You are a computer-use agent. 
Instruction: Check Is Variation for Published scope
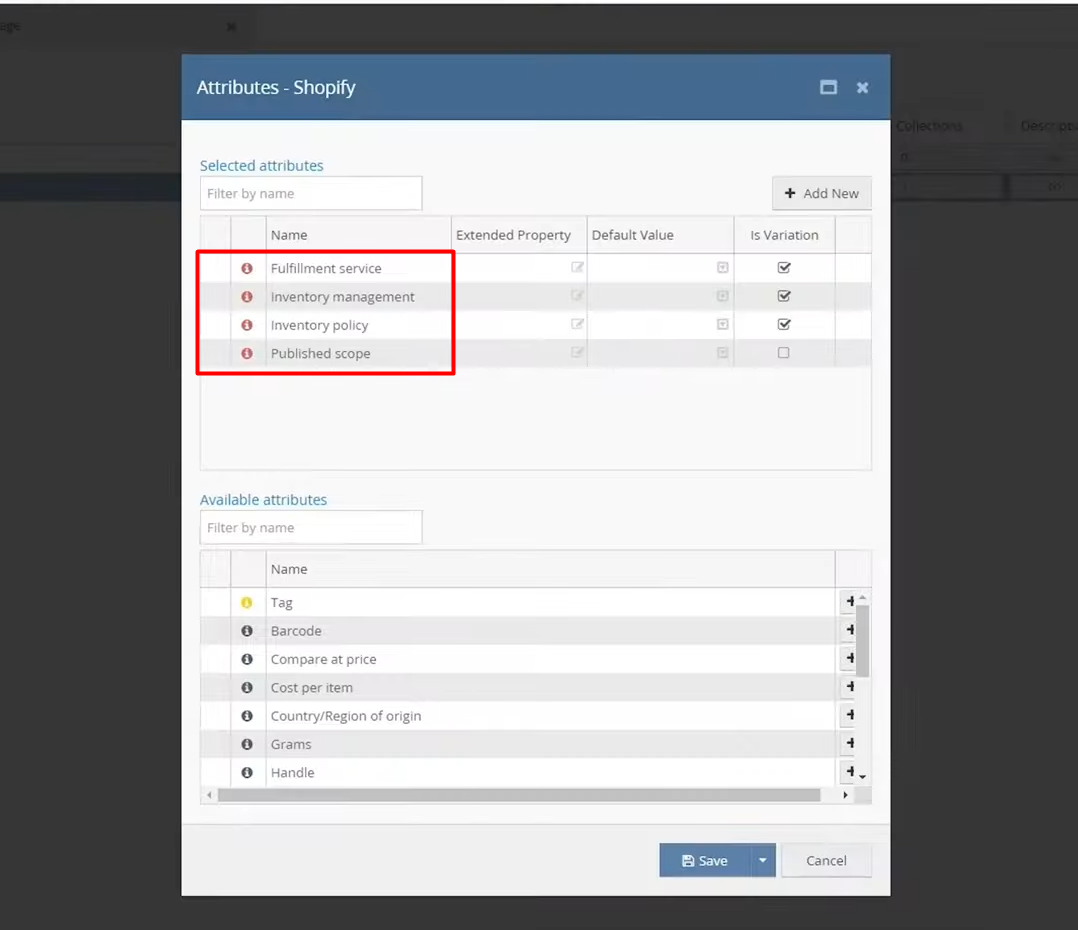click(x=784, y=353)
